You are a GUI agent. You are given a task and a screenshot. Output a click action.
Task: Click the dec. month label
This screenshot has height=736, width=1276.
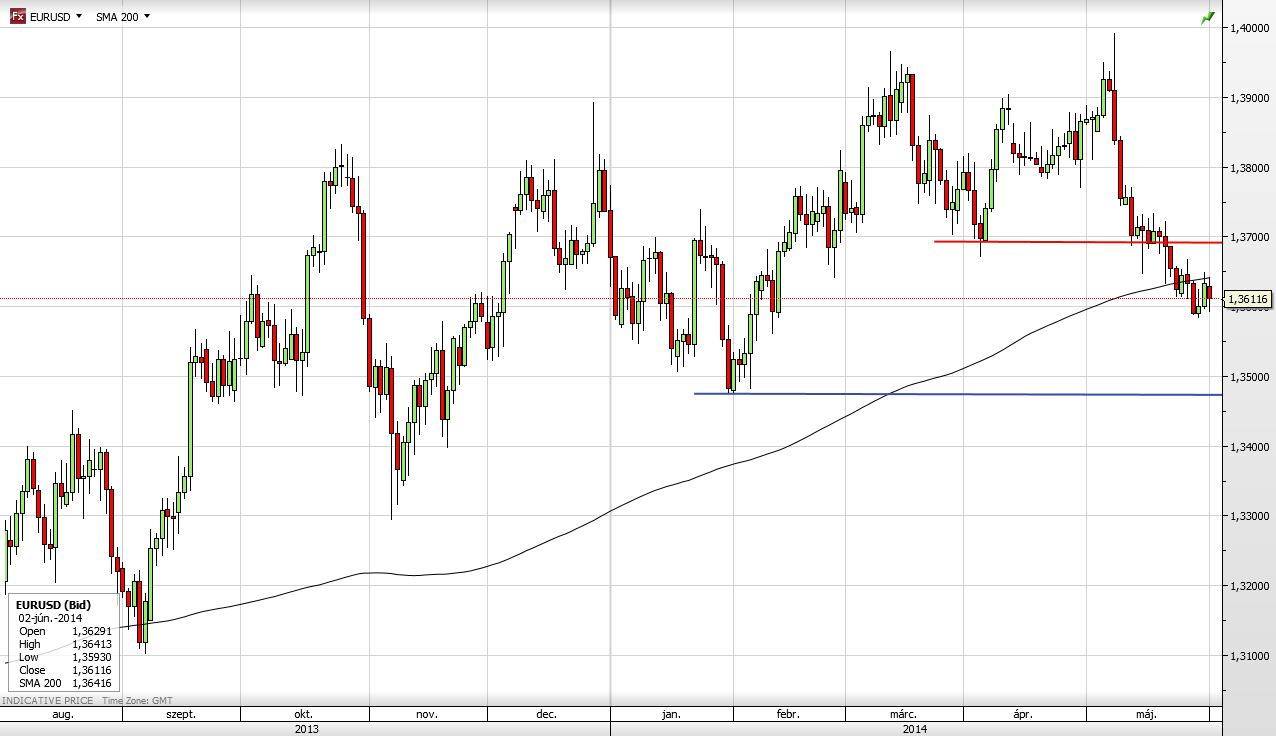tap(547, 715)
